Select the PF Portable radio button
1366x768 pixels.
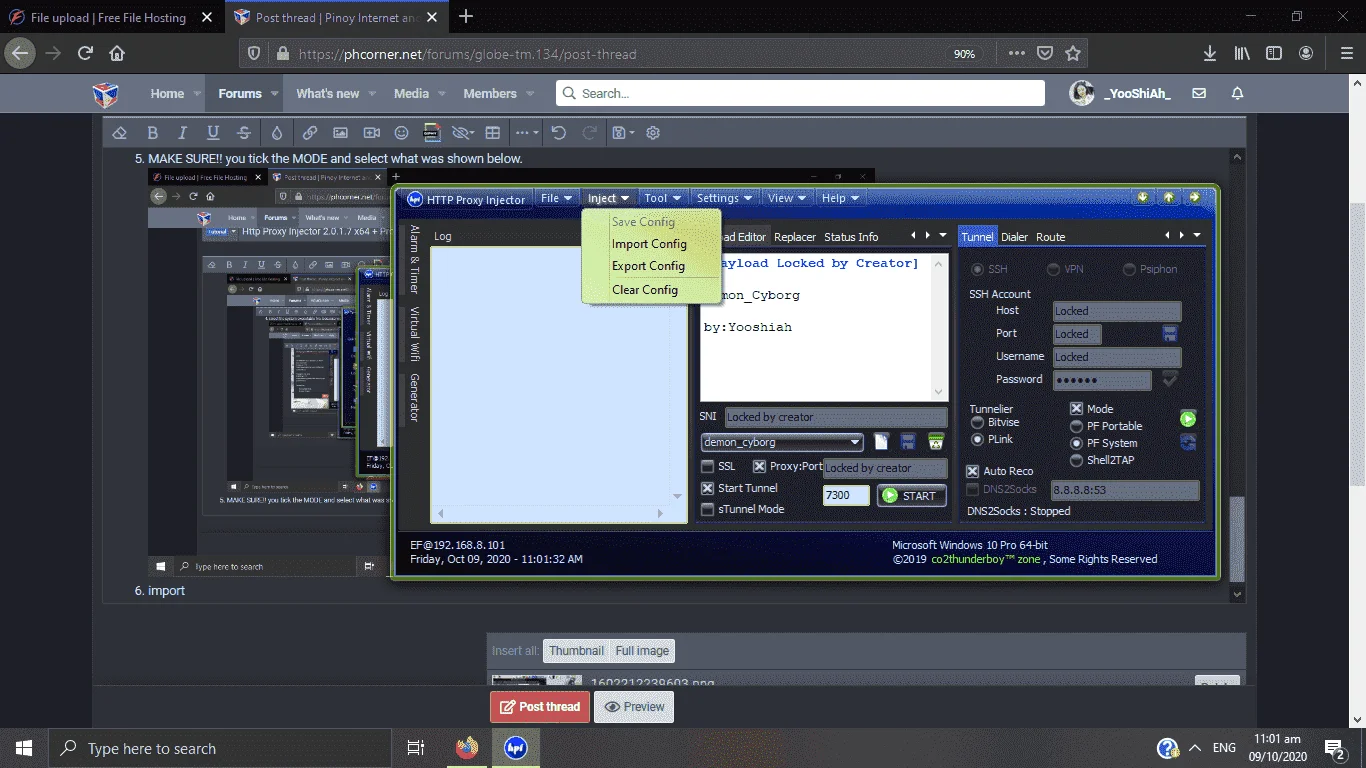point(1077,426)
